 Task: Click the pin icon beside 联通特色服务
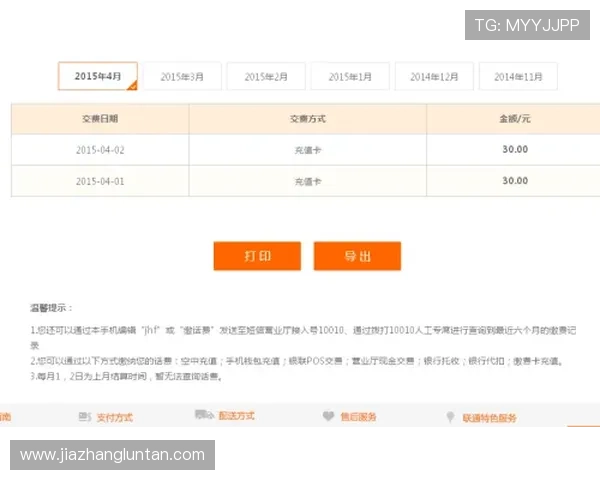450,417
